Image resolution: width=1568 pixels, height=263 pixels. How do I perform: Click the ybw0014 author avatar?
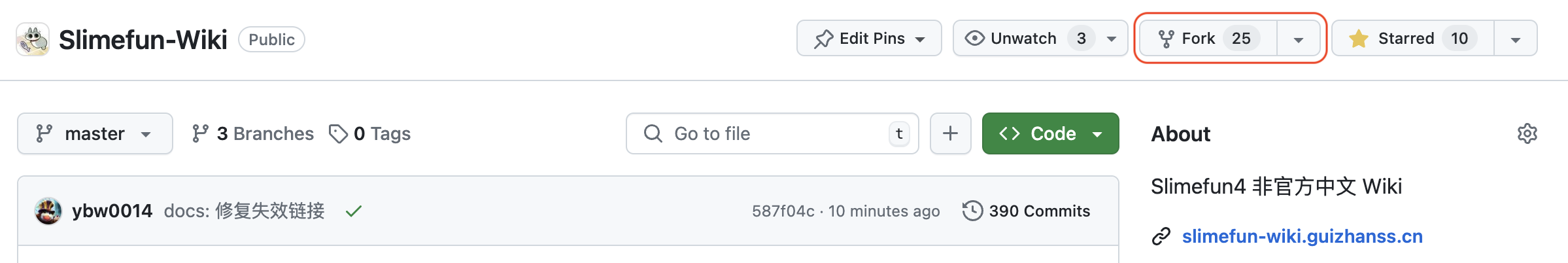[48, 211]
